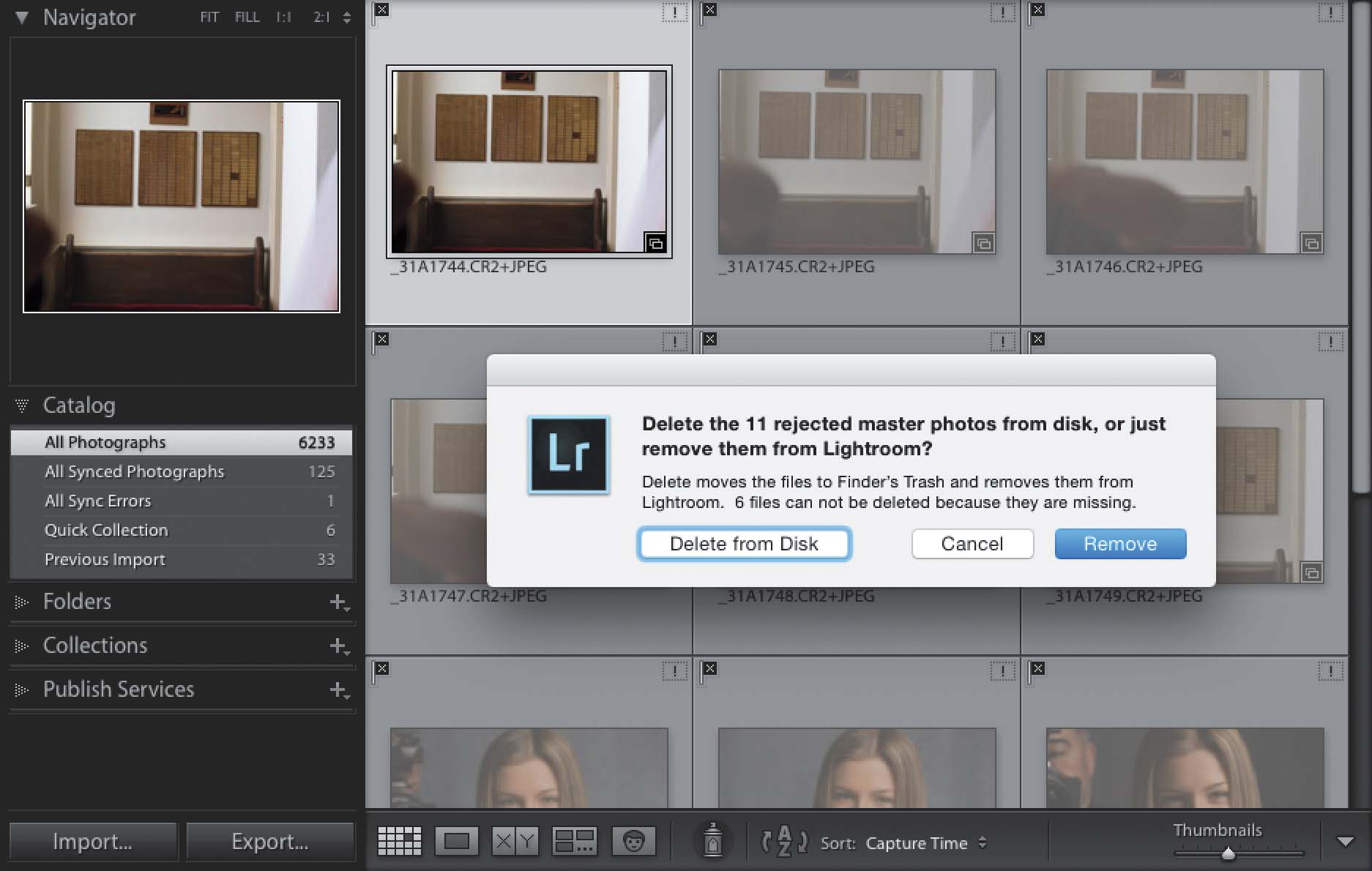Toggle reject flag on _31A1748 photo
Image resolution: width=1372 pixels, height=871 pixels.
pyautogui.click(x=709, y=341)
